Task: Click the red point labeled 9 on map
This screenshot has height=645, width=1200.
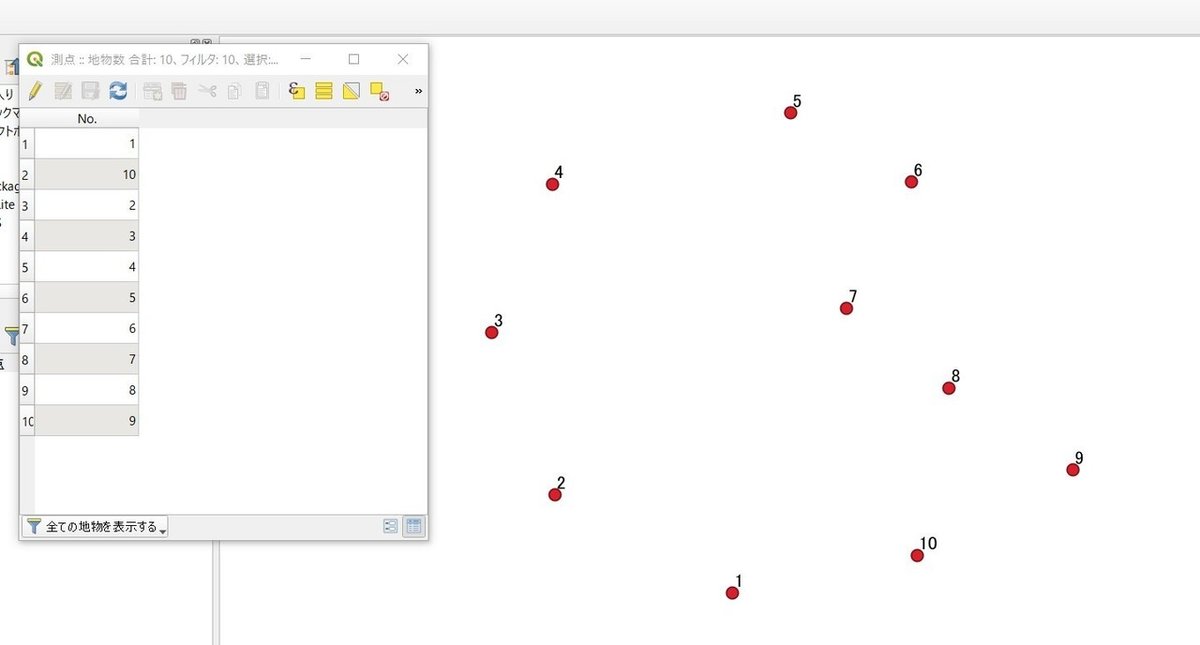Action: click(x=1073, y=470)
